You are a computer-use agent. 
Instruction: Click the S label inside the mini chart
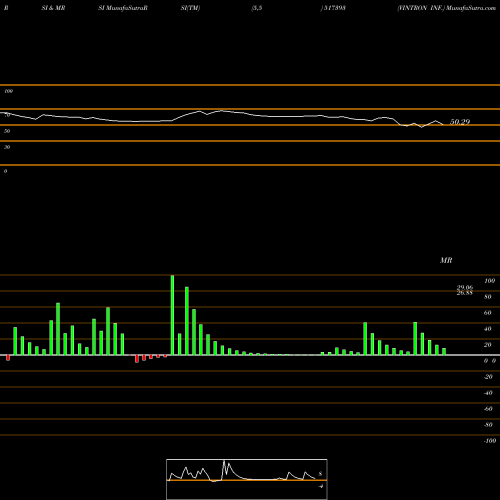[x=320, y=473]
